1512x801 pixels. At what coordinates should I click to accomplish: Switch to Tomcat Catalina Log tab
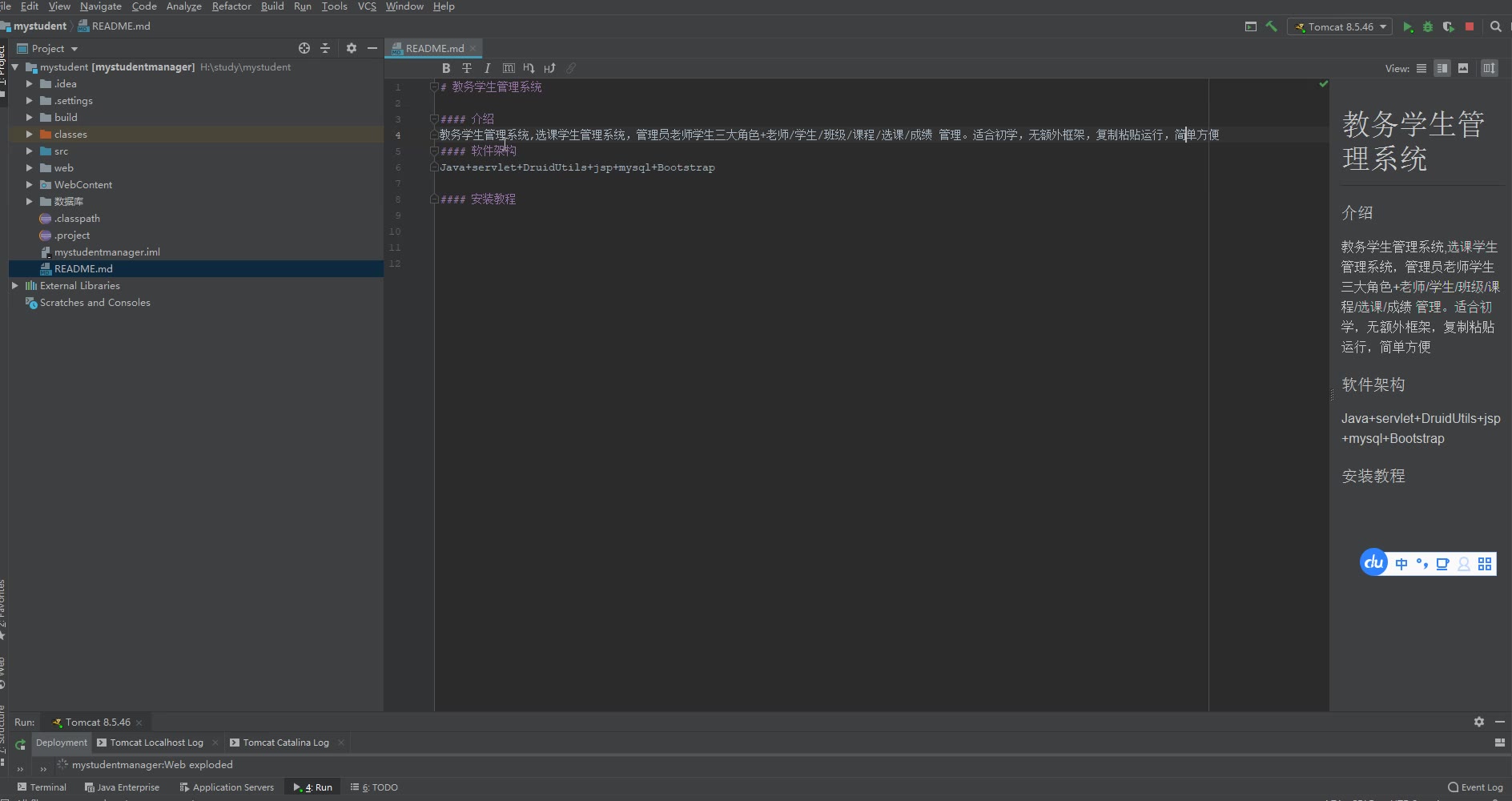pos(285,743)
